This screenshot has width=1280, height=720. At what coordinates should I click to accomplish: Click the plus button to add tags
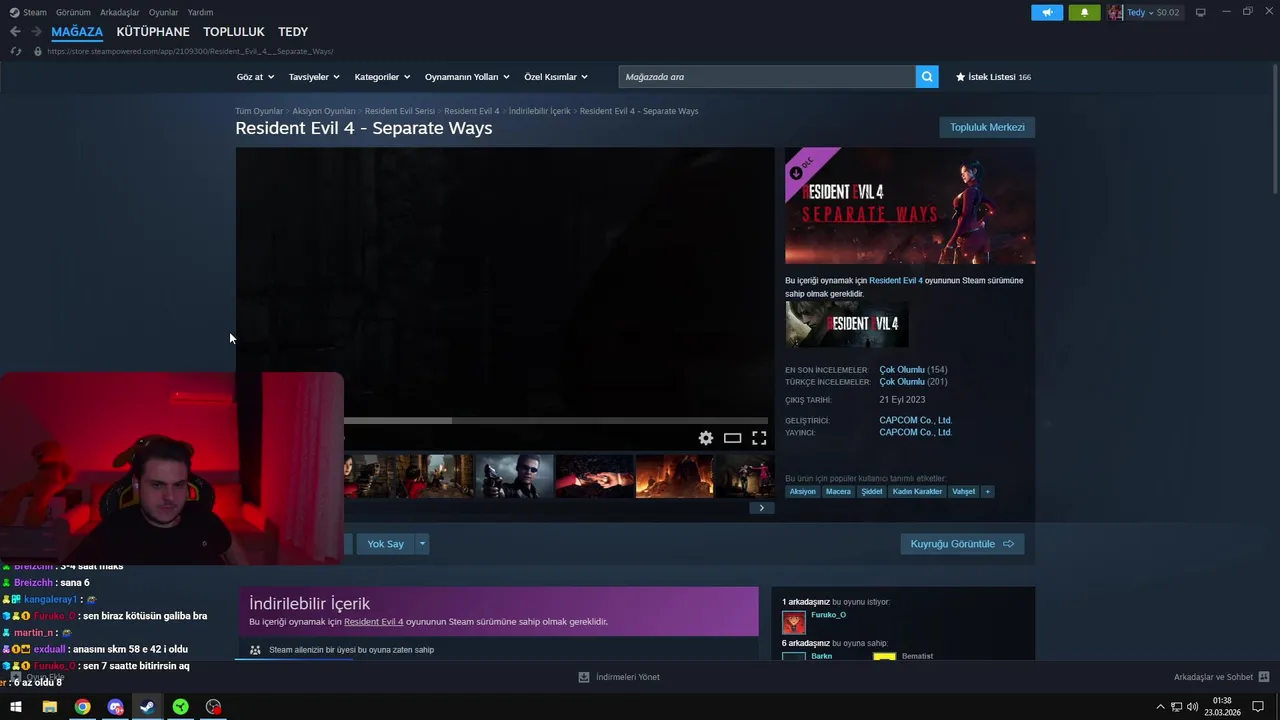click(987, 492)
